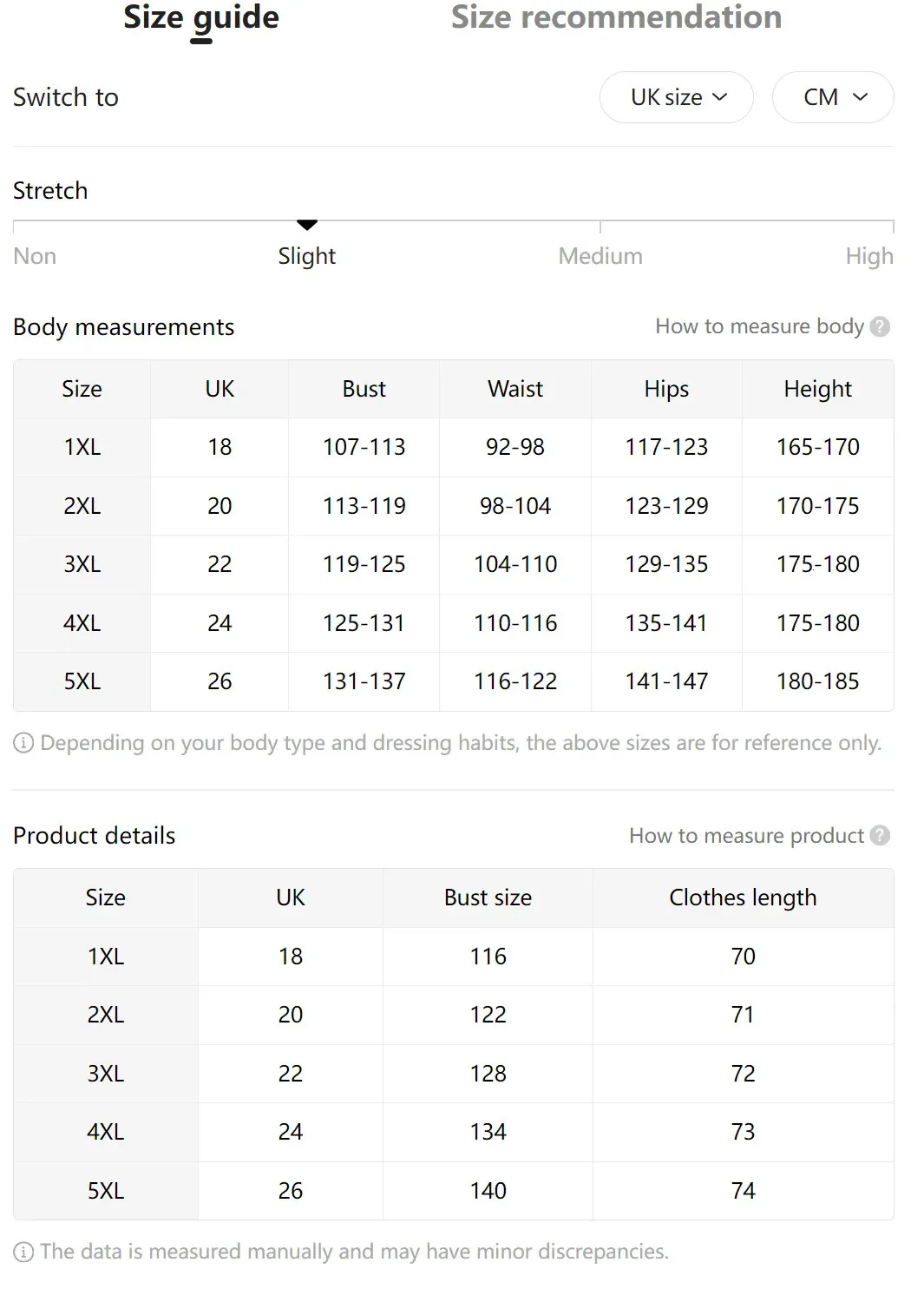Click the chevron arrow in UK size selector
The width and height of the screenshot is (924, 1315).
pyautogui.click(x=720, y=97)
